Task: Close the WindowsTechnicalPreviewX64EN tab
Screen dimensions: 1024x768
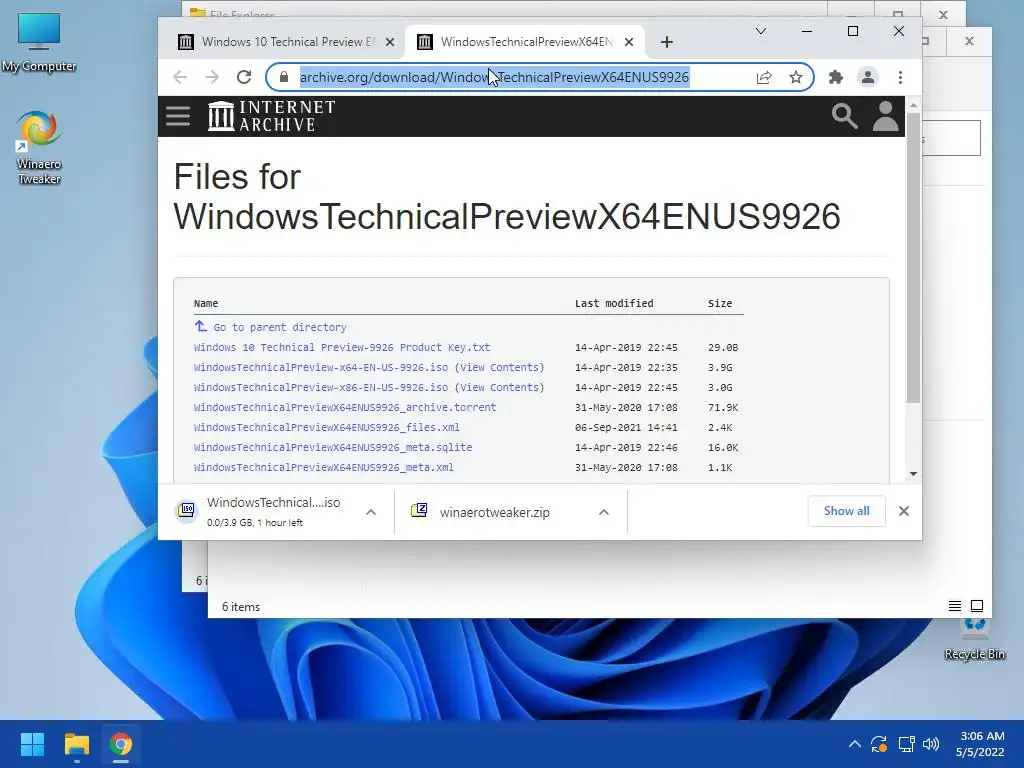Action: (629, 42)
